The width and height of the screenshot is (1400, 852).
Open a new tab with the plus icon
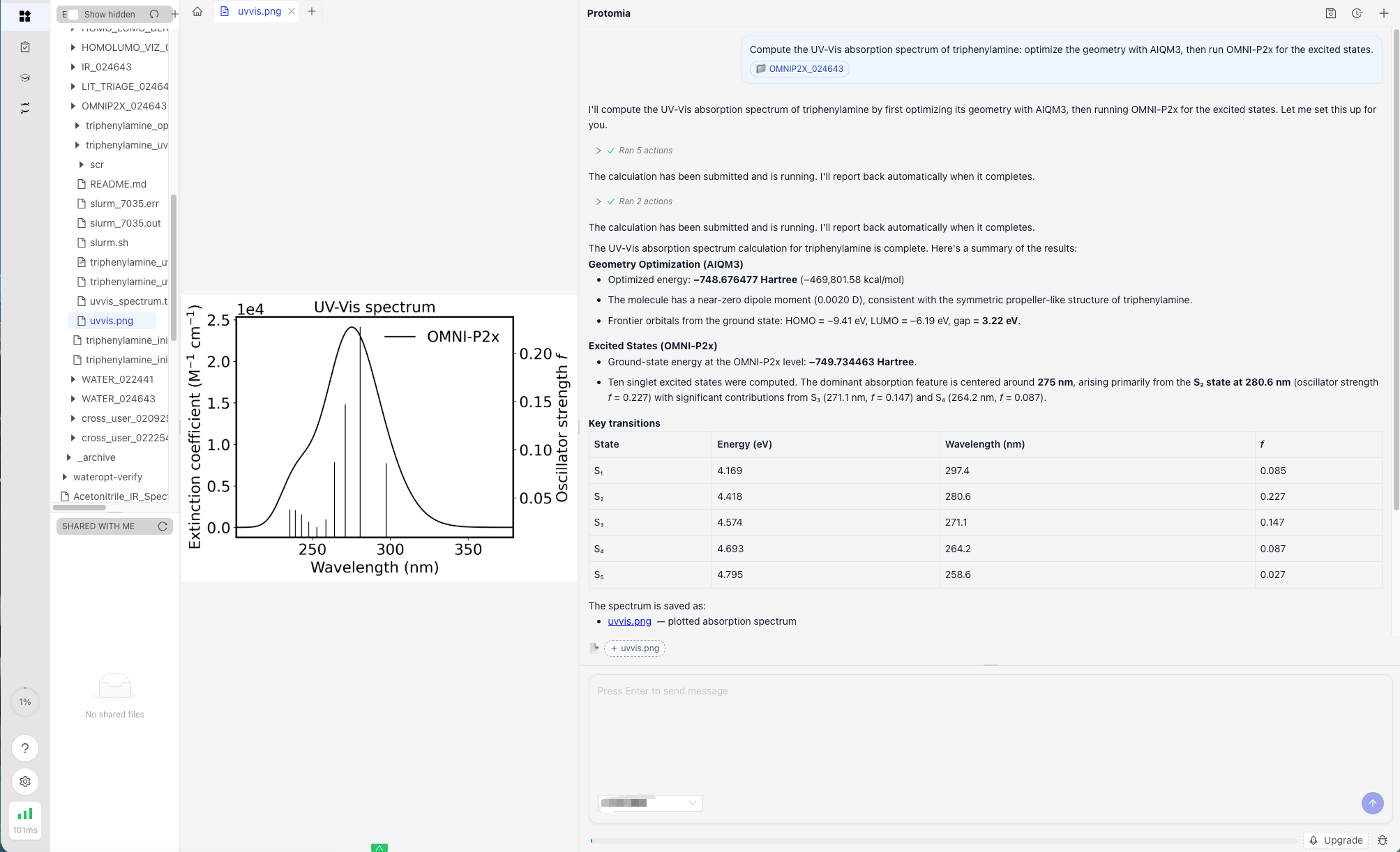(x=312, y=11)
